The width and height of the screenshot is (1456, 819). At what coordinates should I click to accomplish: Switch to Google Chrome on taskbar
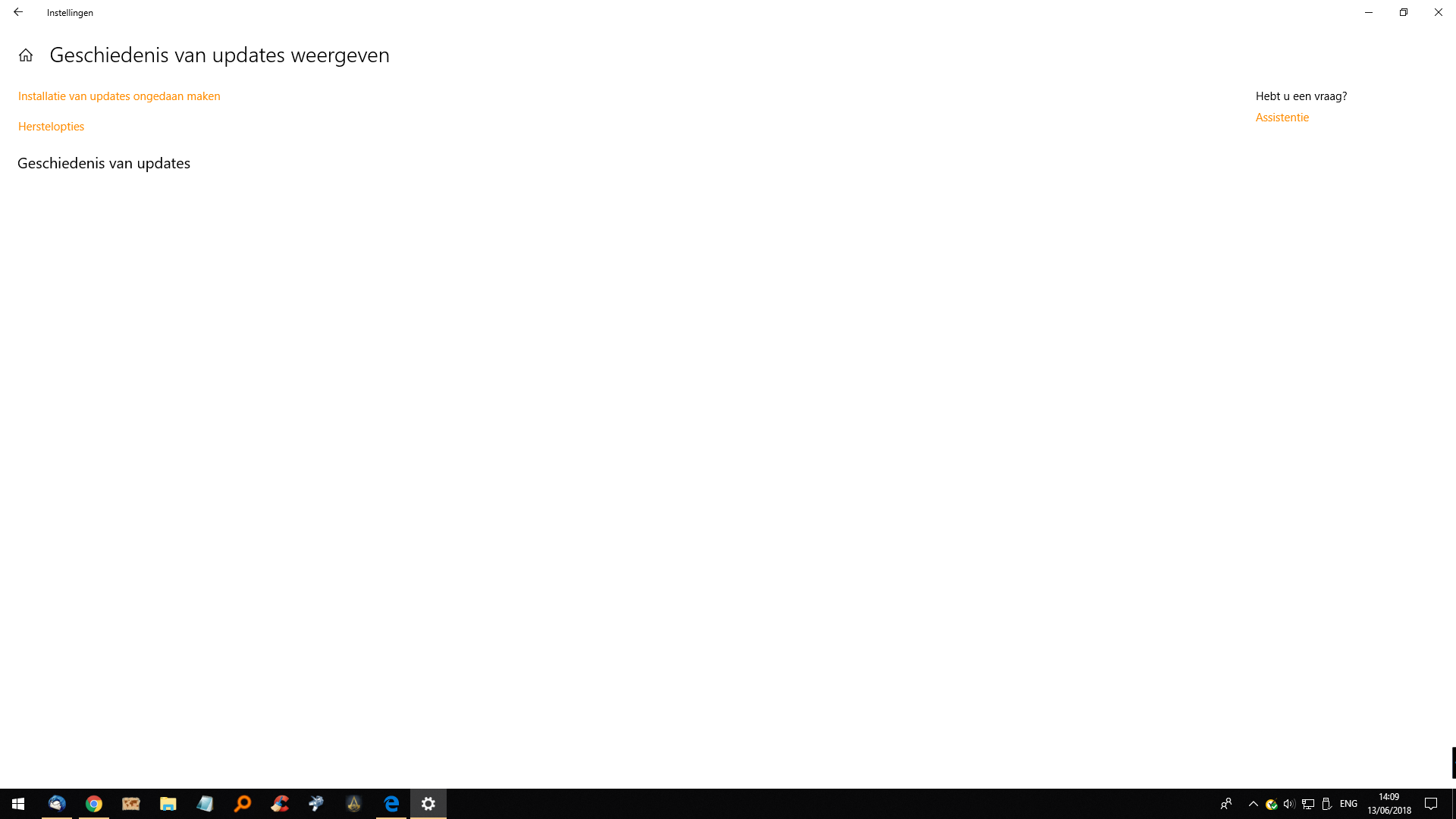94,804
